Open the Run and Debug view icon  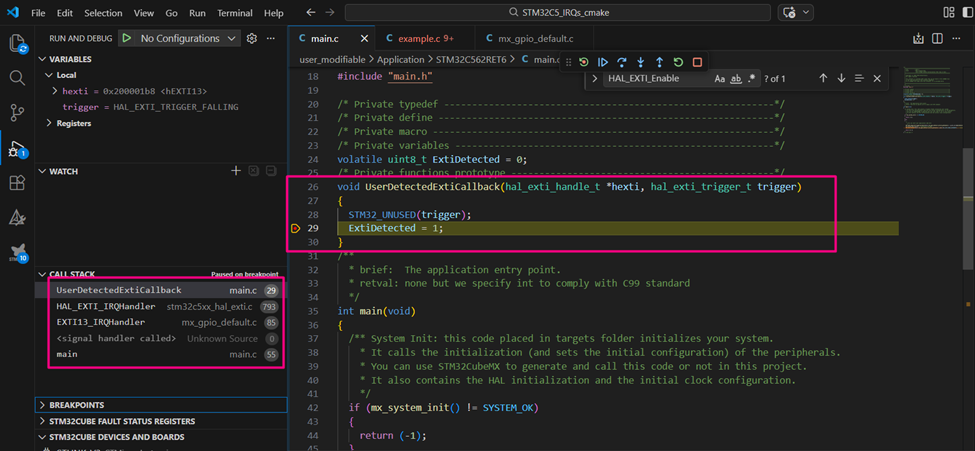[x=16, y=149]
